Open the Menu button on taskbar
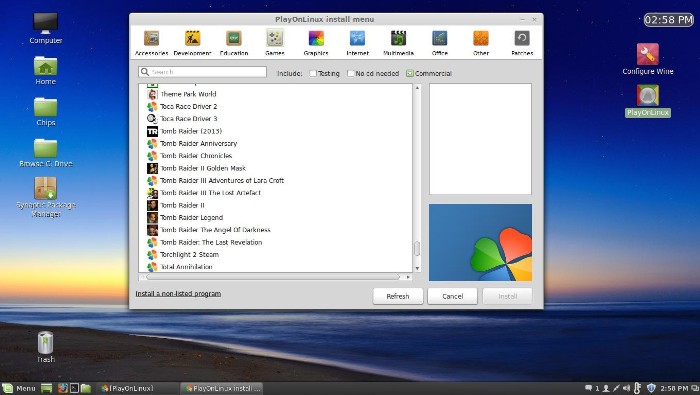 click(19, 388)
